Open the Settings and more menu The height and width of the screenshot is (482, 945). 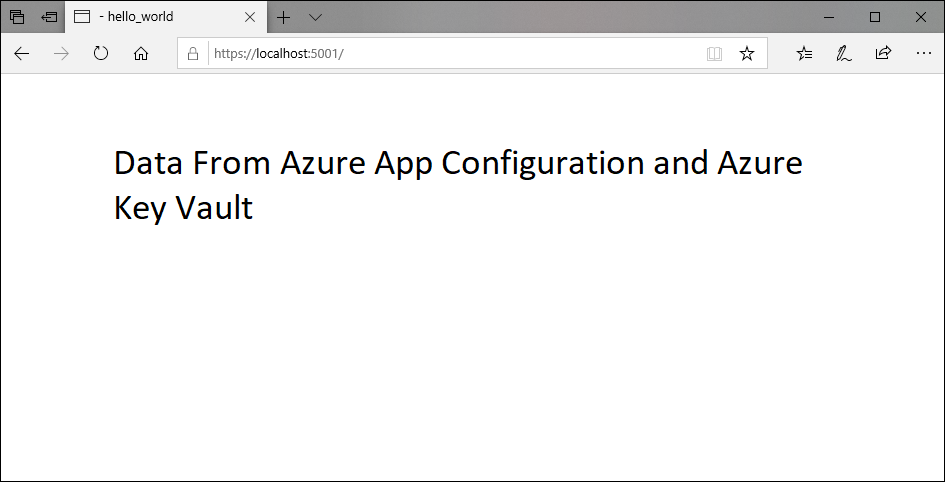click(x=923, y=54)
